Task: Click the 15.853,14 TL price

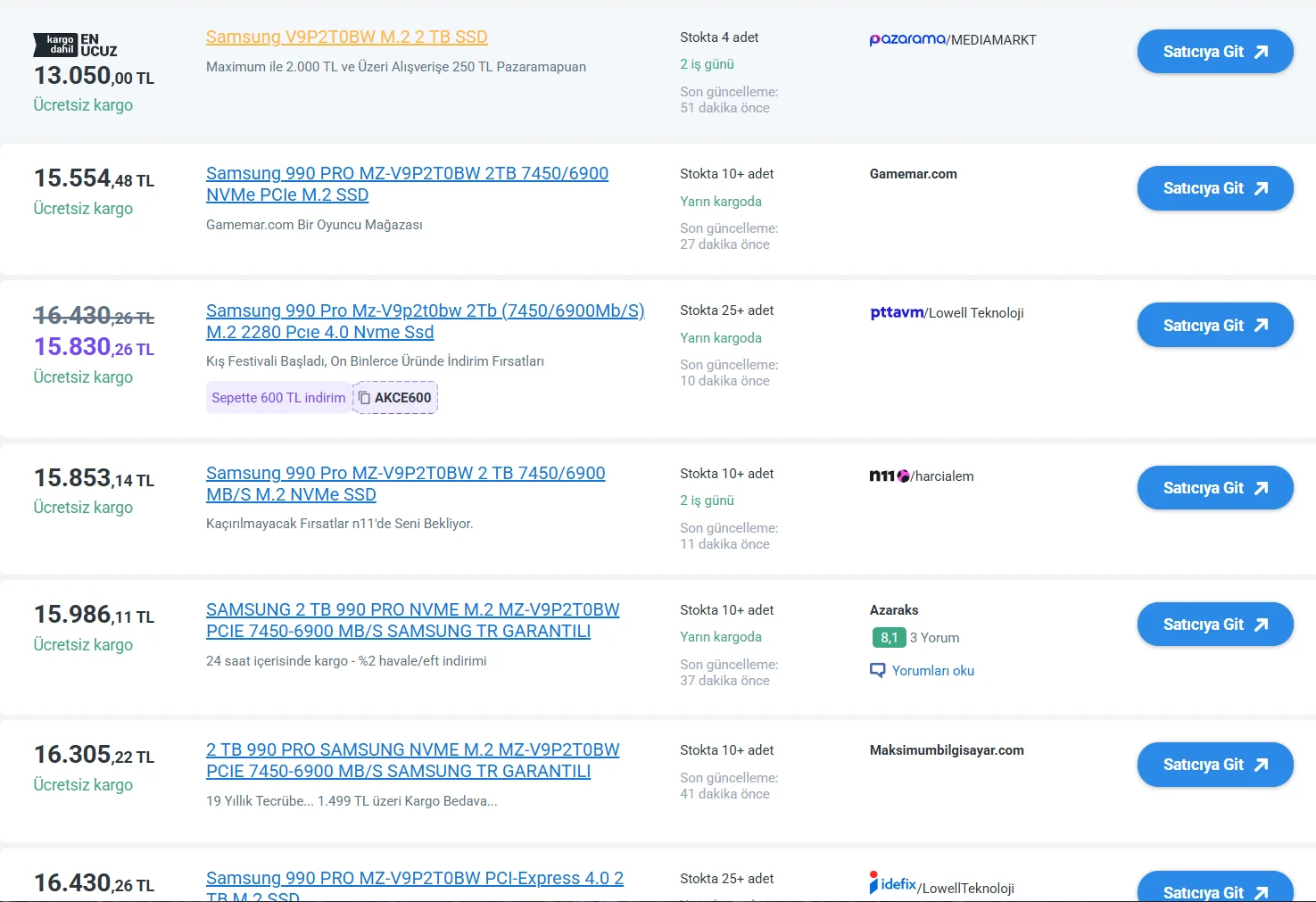Action: click(94, 478)
